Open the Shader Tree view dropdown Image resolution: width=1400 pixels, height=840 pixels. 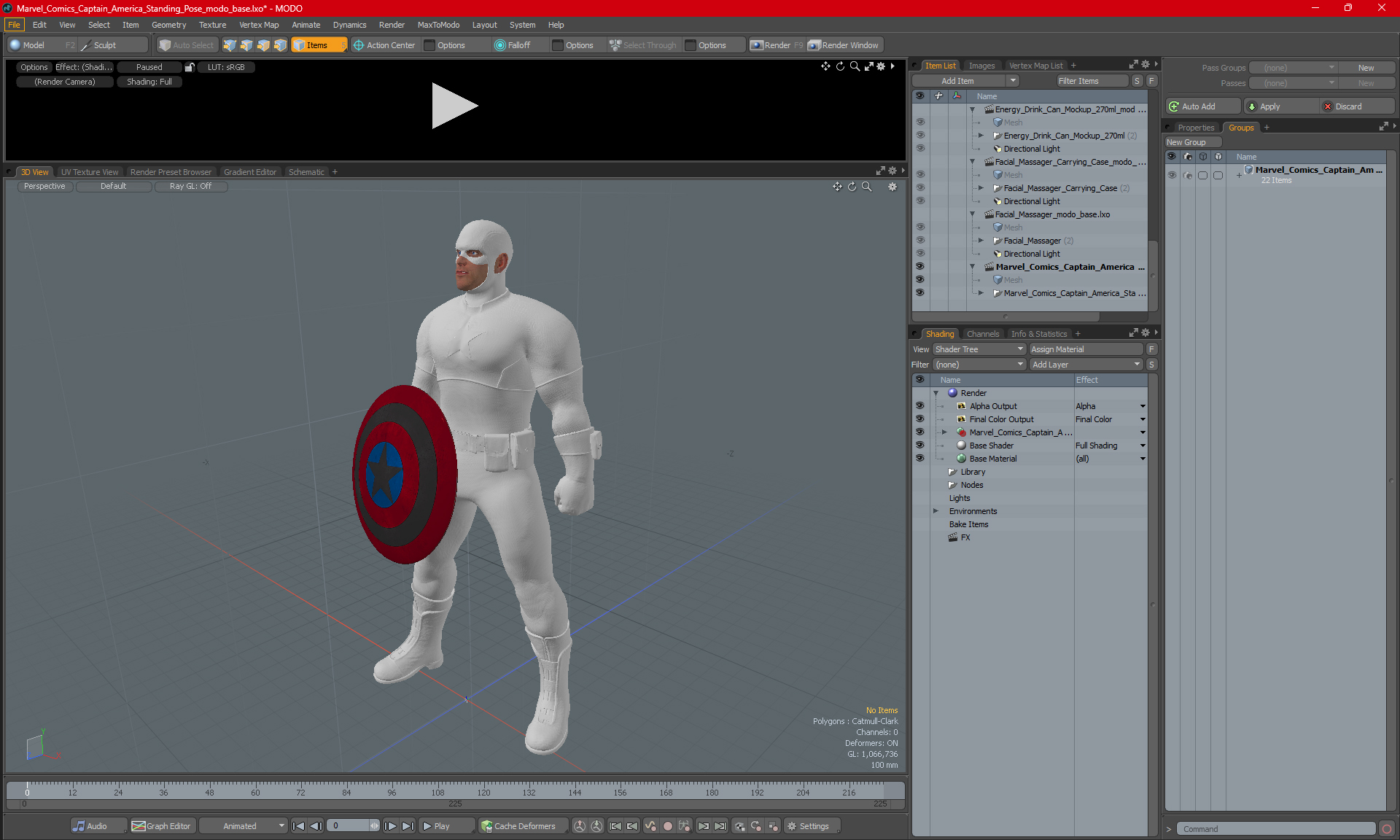979,349
